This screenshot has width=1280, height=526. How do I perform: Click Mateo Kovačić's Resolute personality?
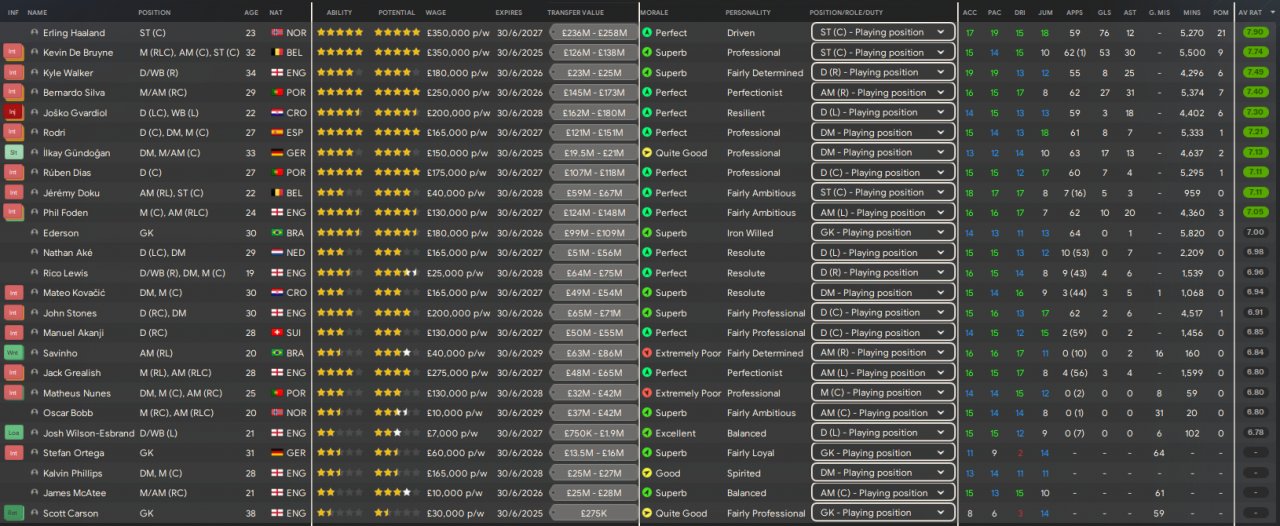click(x=746, y=292)
